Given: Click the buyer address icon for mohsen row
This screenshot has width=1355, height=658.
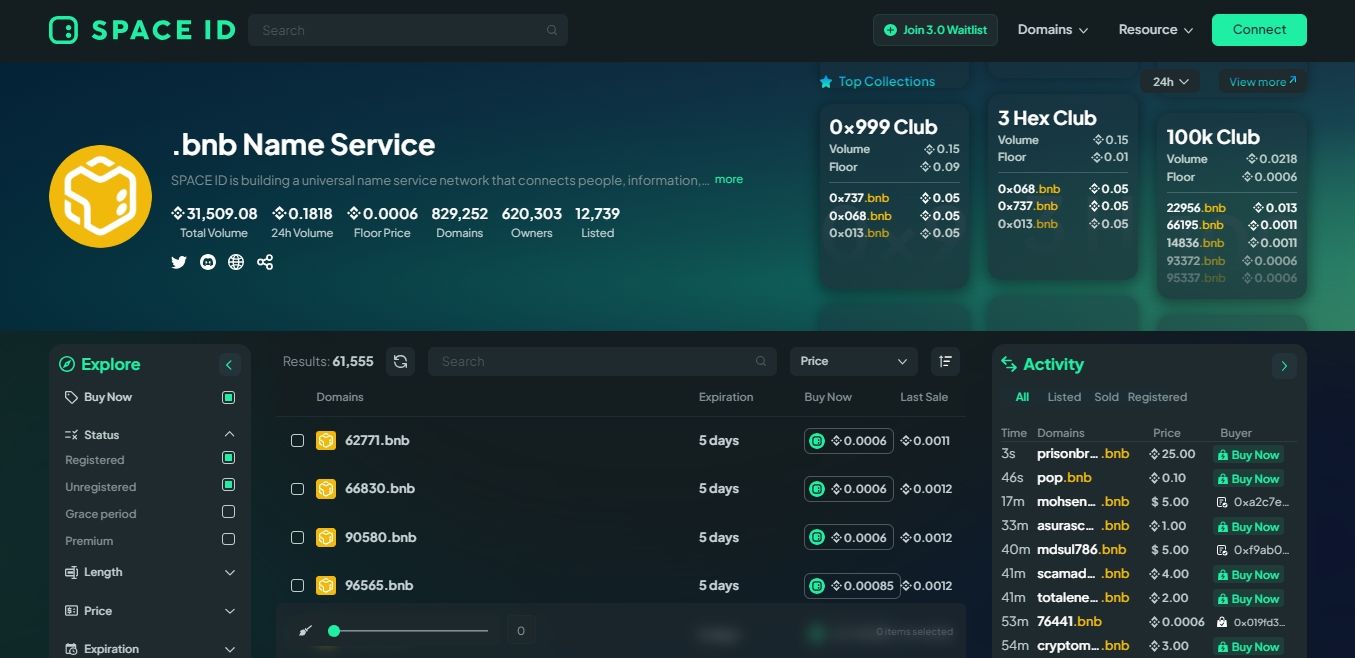Looking at the screenshot, I should (x=1221, y=502).
